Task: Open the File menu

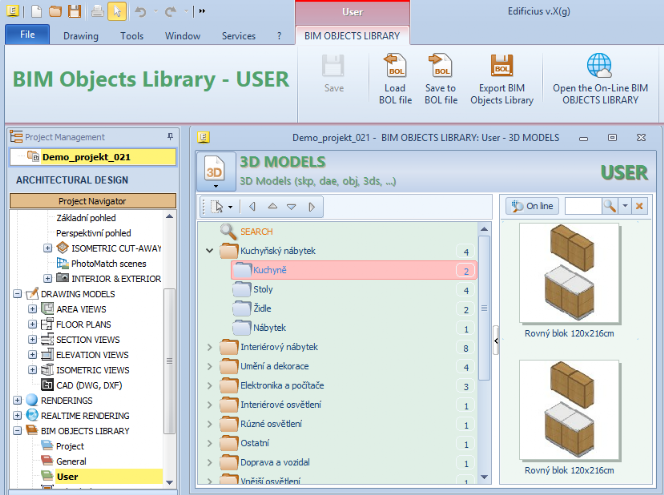Action: click(x=28, y=35)
